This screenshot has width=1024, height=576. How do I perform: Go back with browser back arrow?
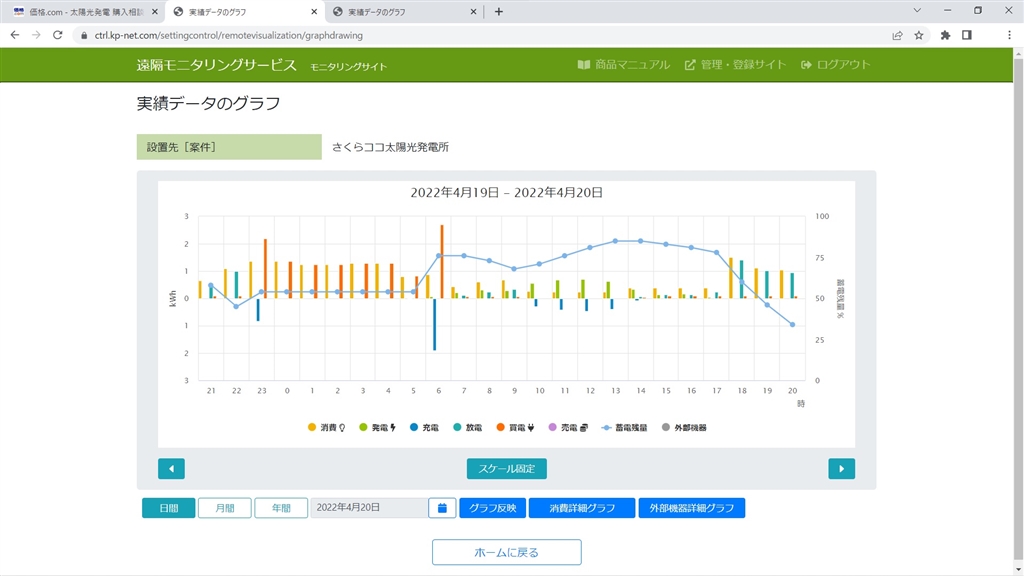(14, 35)
